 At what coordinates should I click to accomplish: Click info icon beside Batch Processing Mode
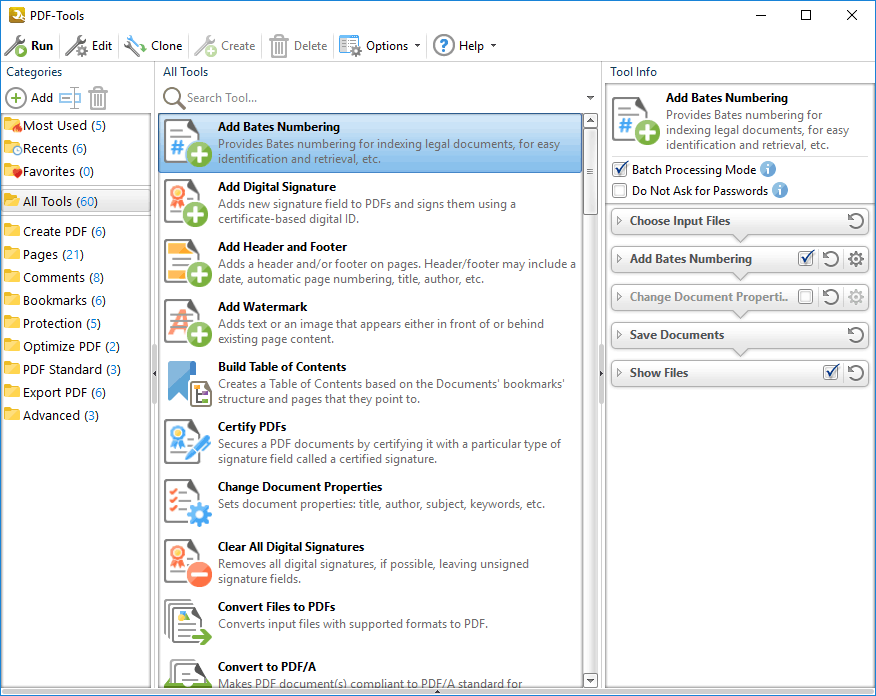click(x=768, y=169)
